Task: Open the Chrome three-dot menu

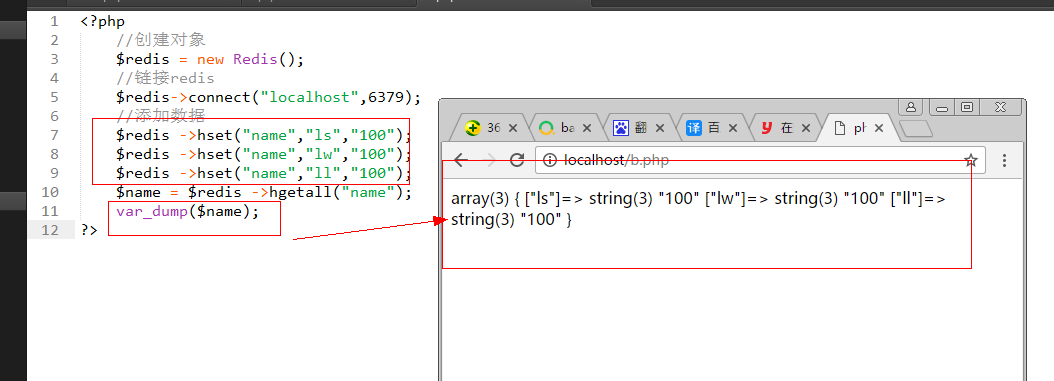Action: coord(1004,160)
